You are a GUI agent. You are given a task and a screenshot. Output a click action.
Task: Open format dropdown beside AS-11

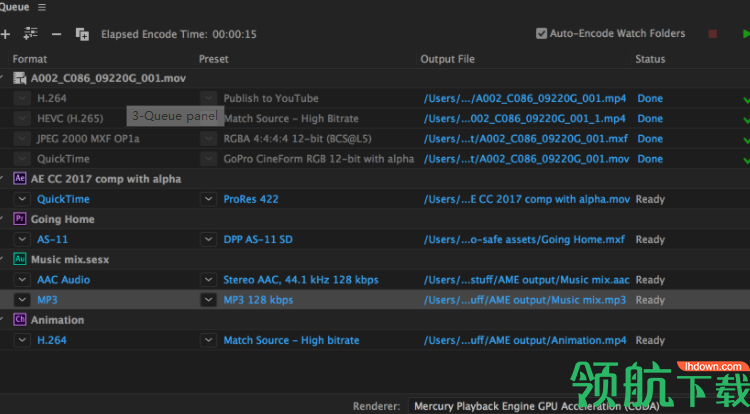click(x=22, y=239)
